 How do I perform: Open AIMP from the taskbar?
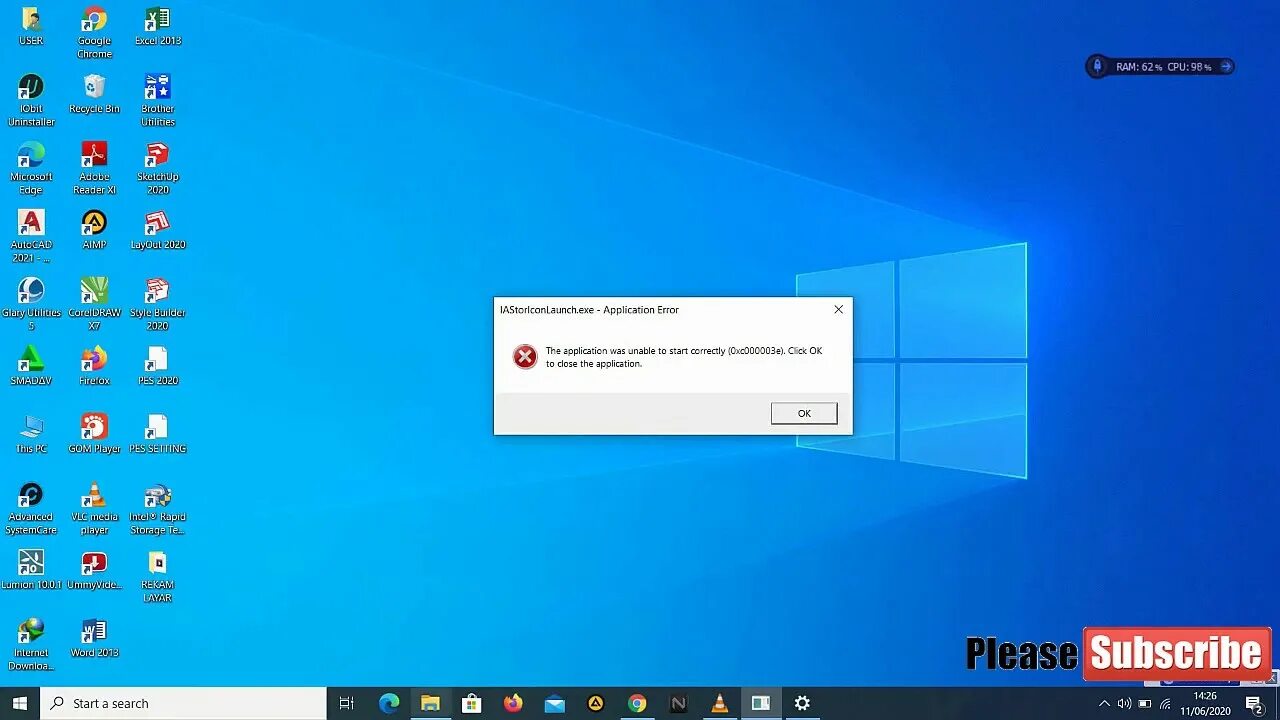coord(595,703)
